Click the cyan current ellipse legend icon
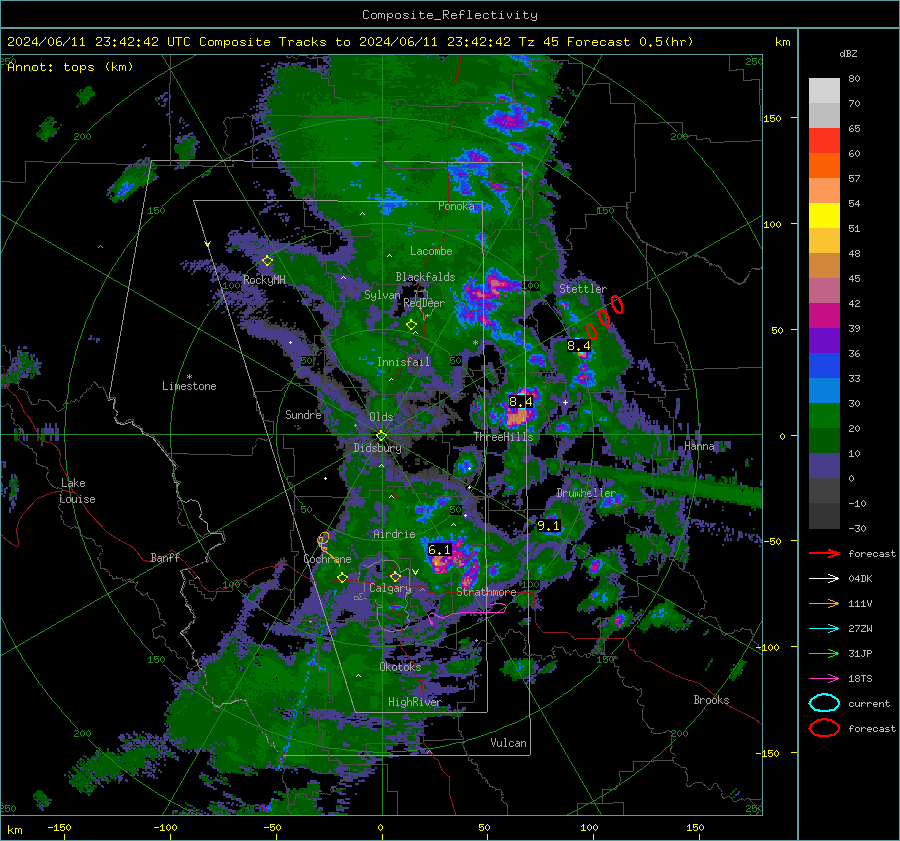The width and height of the screenshot is (900, 841). point(824,703)
